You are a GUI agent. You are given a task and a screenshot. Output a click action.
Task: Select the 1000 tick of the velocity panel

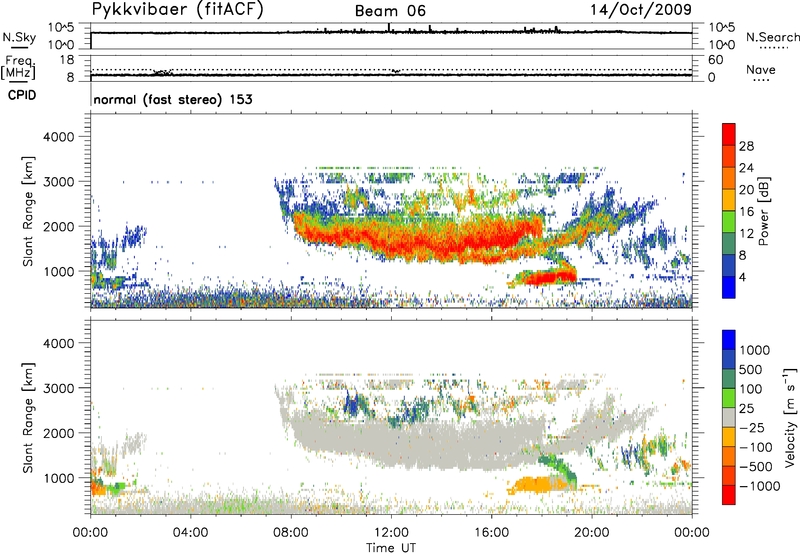(58, 478)
